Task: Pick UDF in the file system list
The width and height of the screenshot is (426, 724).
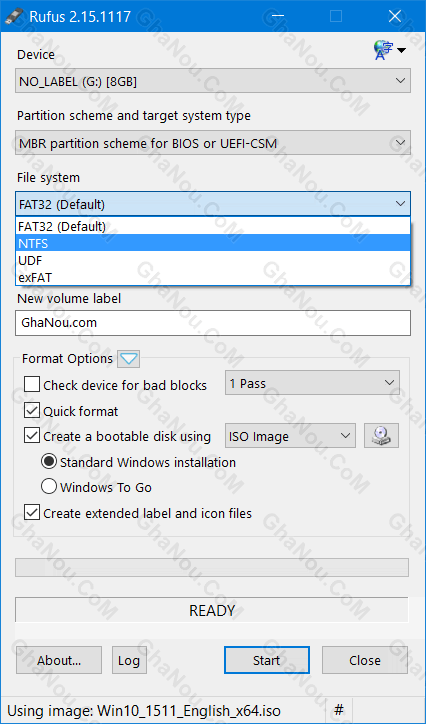Action: point(213,260)
